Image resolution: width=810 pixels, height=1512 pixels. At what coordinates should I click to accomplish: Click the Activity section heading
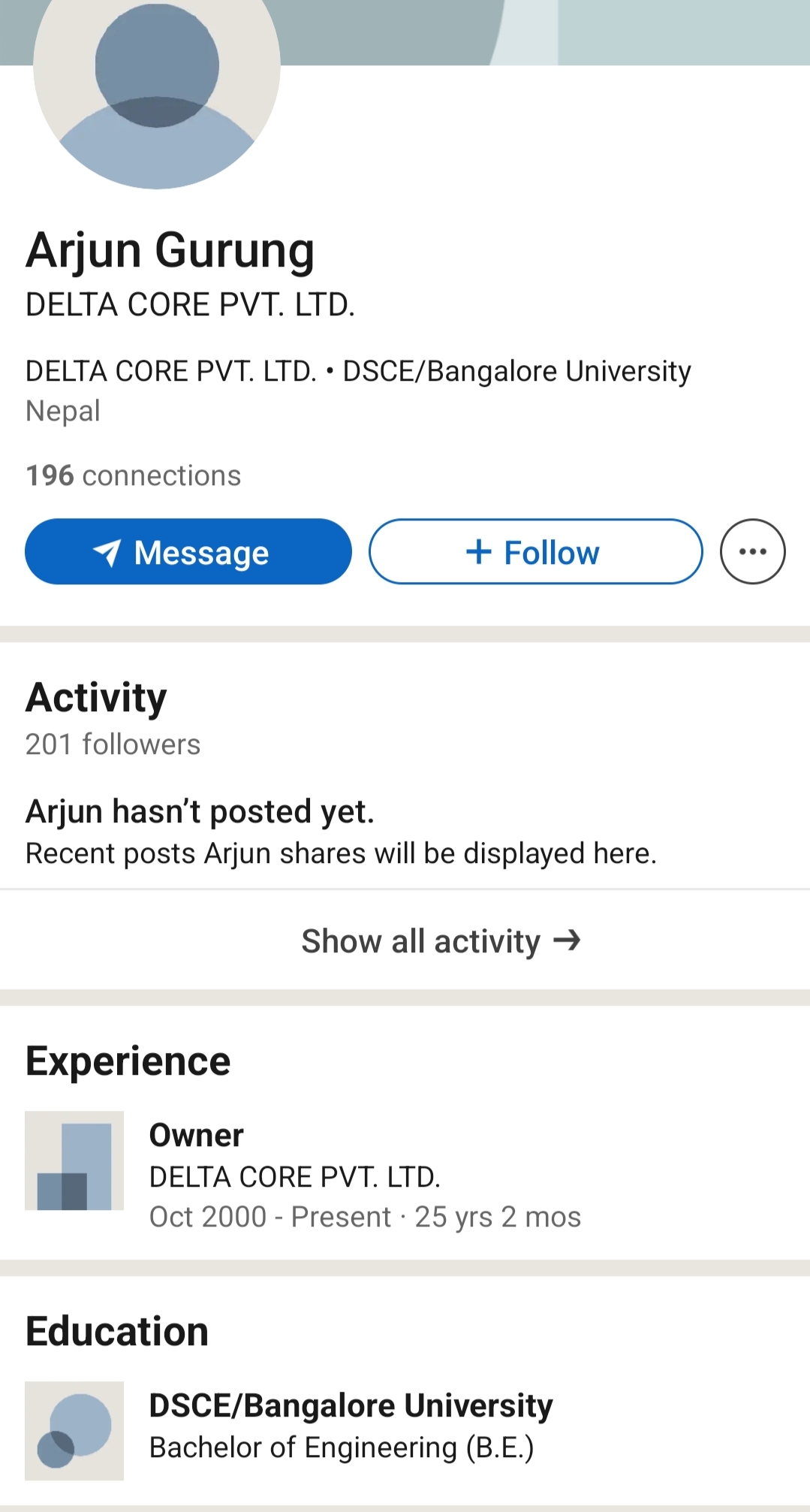(97, 698)
